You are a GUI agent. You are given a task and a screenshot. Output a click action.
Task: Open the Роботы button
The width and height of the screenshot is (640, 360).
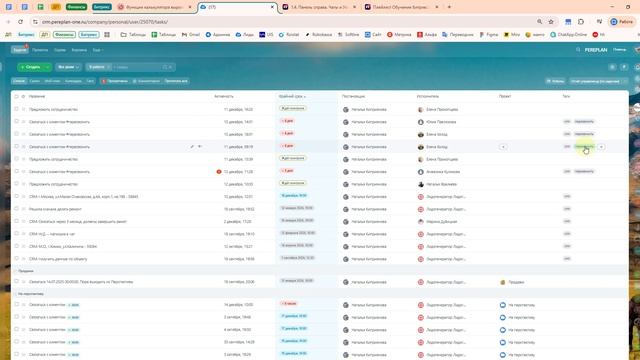click(556, 81)
